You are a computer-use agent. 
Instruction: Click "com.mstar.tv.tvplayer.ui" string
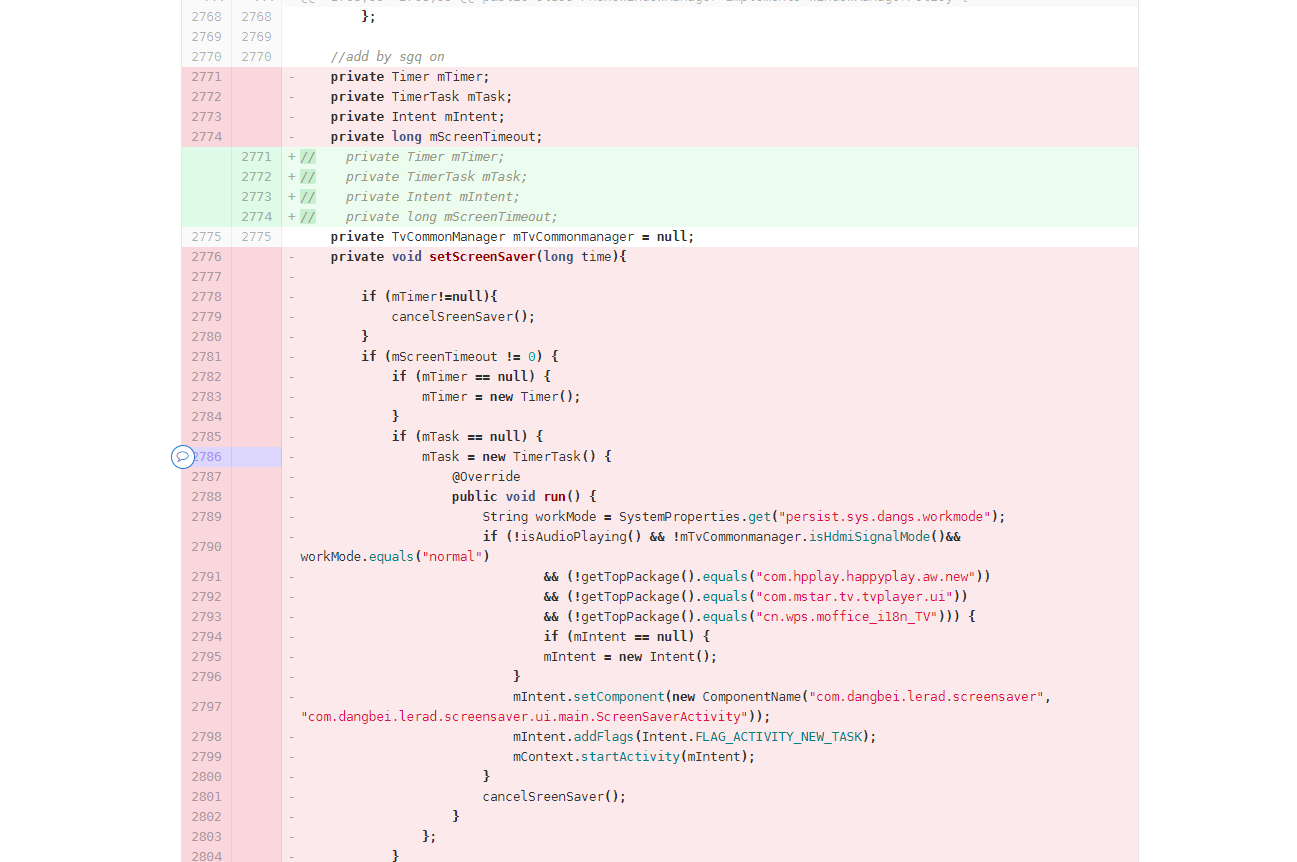pyautogui.click(x=854, y=597)
